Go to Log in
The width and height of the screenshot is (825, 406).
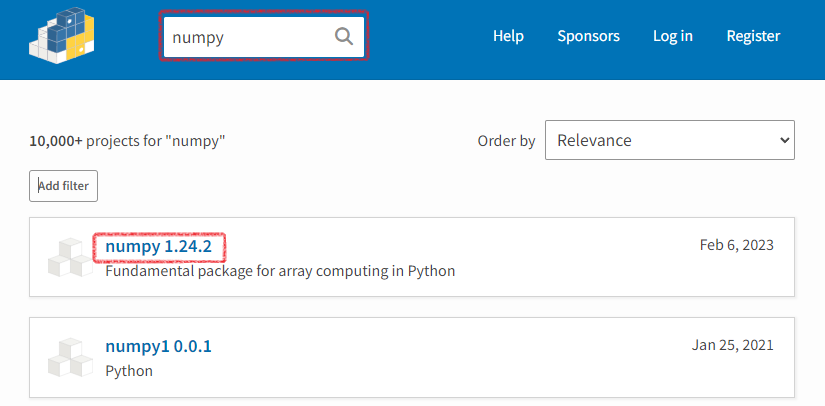(673, 36)
